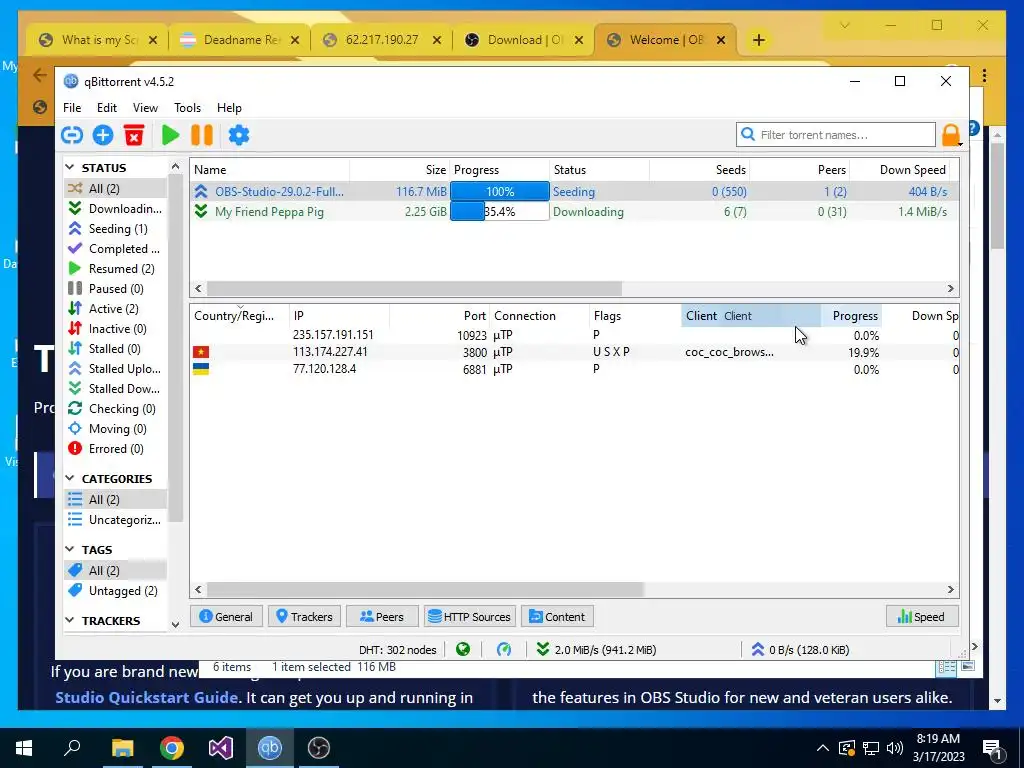Screen dimensions: 1024x768
Task: Select peer 113.174.227.41 row
Action: [574, 352]
